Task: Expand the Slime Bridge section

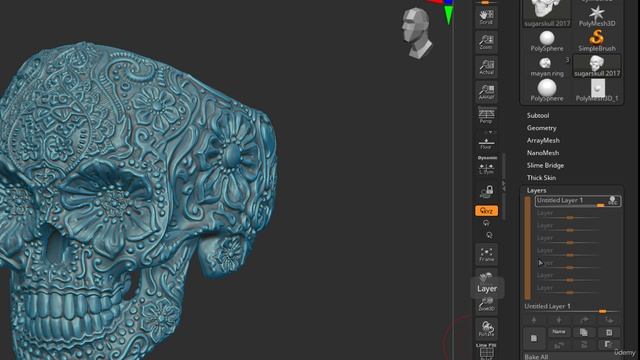Action: (545, 165)
